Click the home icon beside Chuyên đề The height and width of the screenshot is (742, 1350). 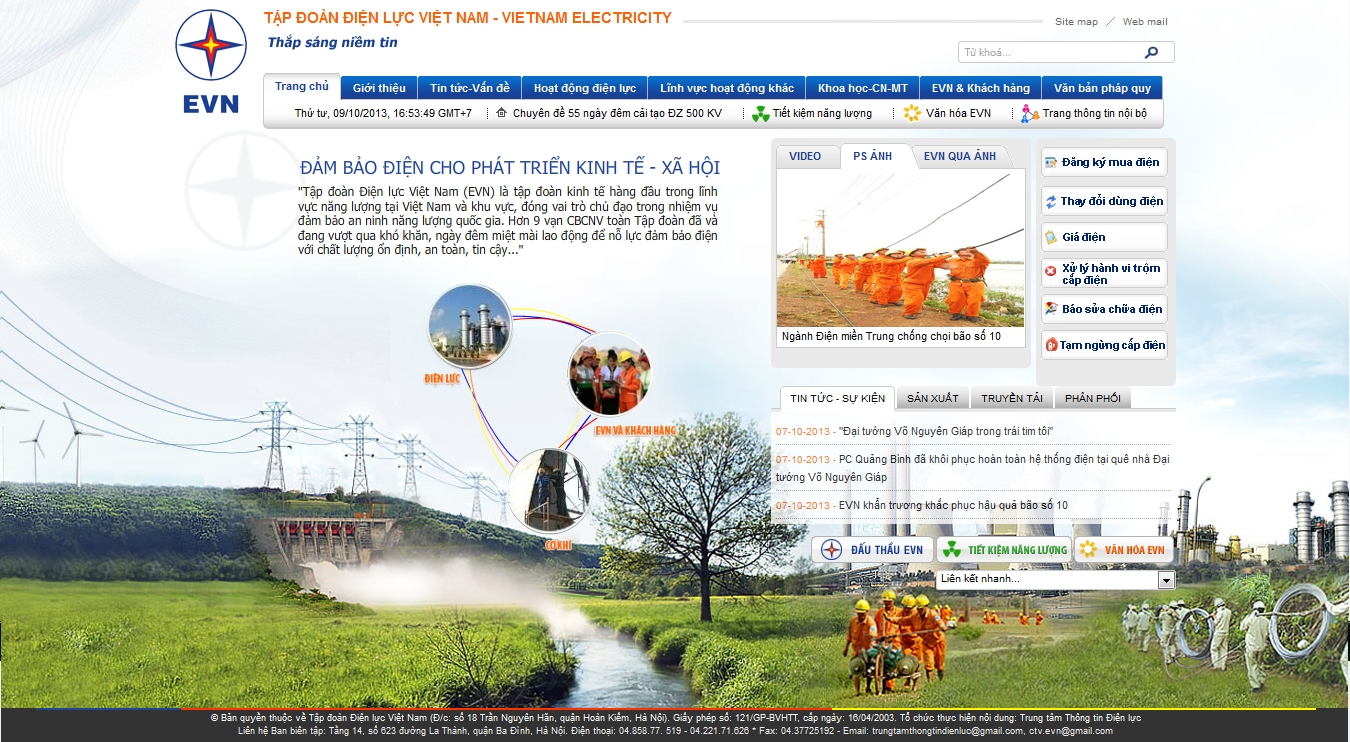[502, 113]
